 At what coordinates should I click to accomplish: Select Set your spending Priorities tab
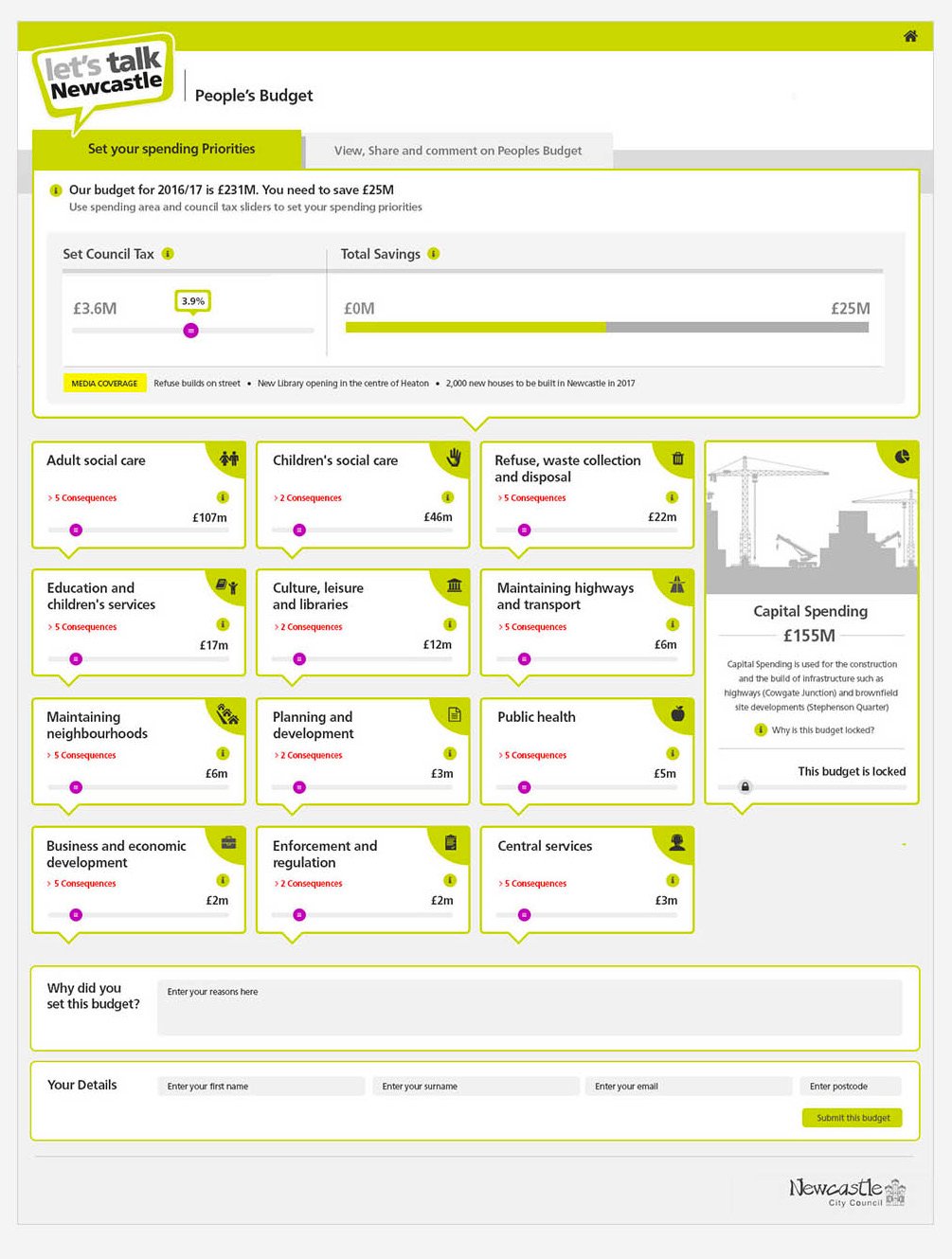[171, 149]
